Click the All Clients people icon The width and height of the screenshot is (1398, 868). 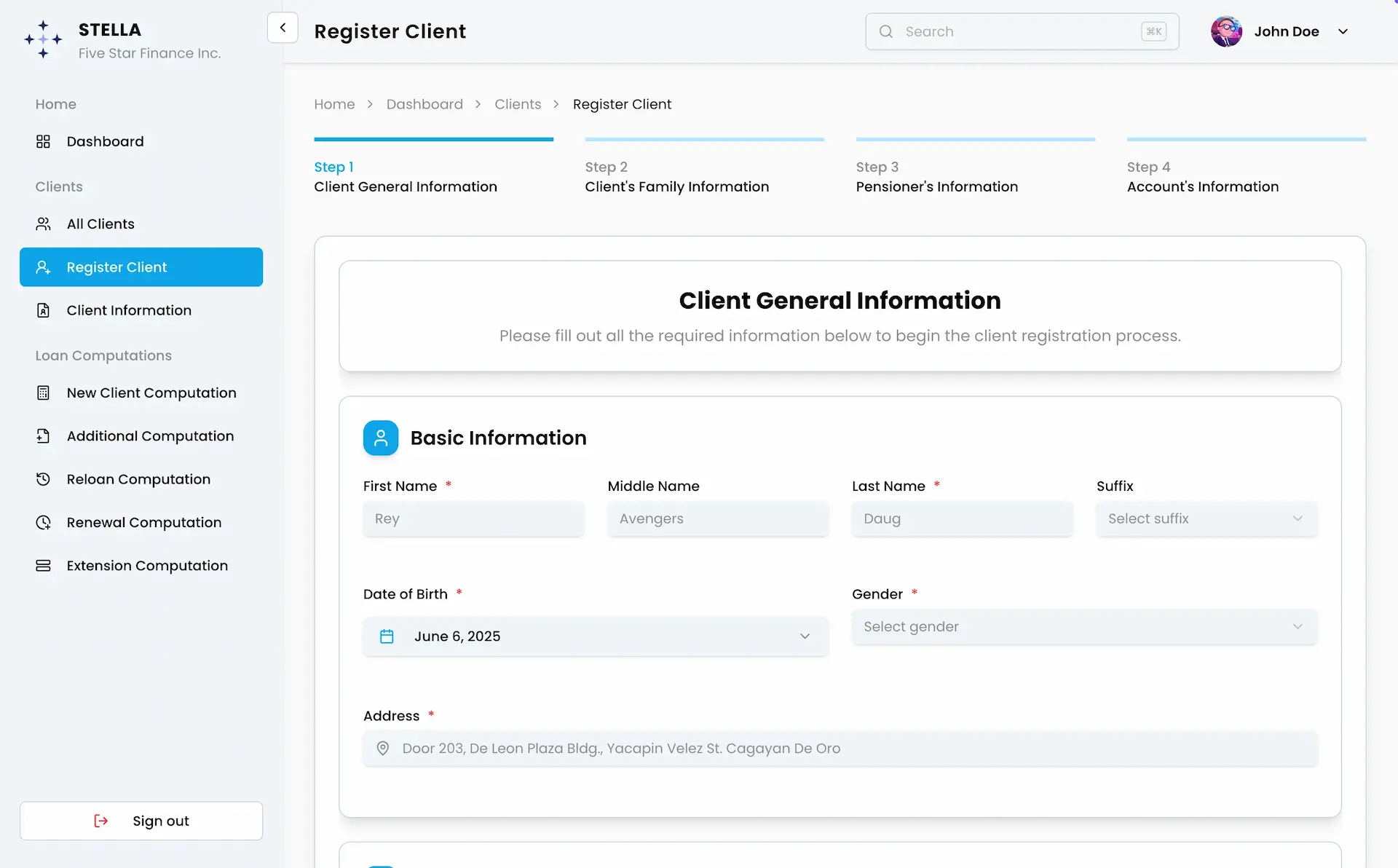tap(43, 224)
